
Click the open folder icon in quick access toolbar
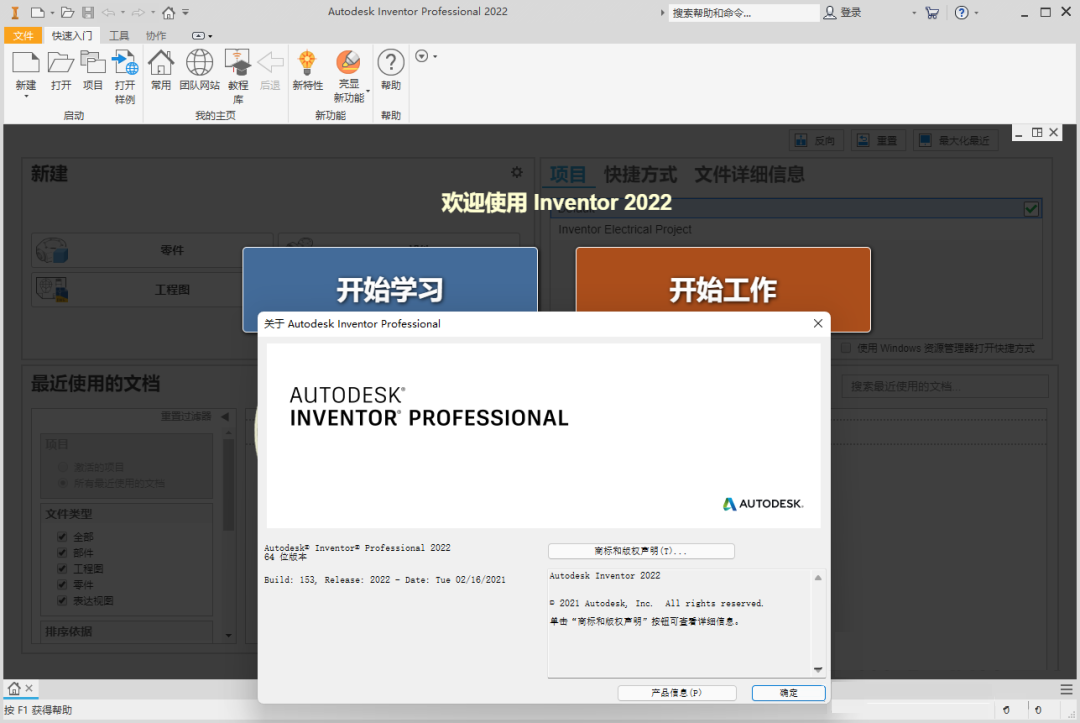click(x=67, y=12)
